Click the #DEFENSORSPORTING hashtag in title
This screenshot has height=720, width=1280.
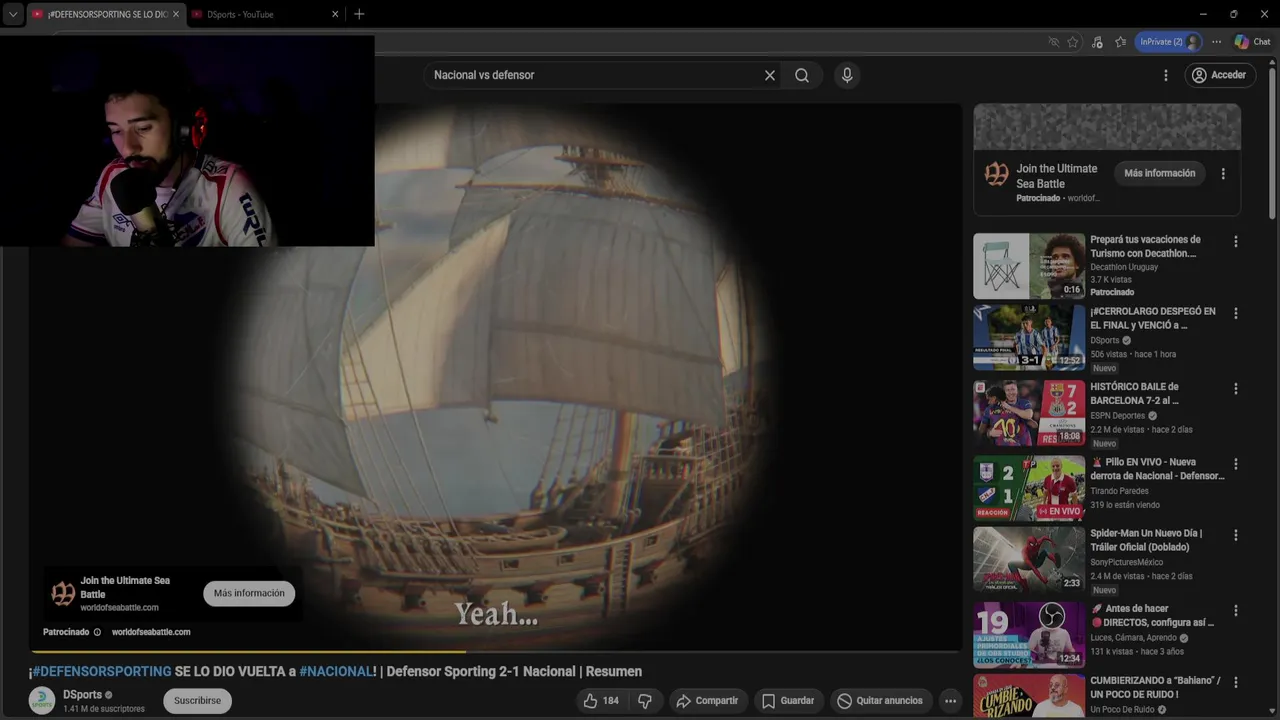[x=102, y=671]
